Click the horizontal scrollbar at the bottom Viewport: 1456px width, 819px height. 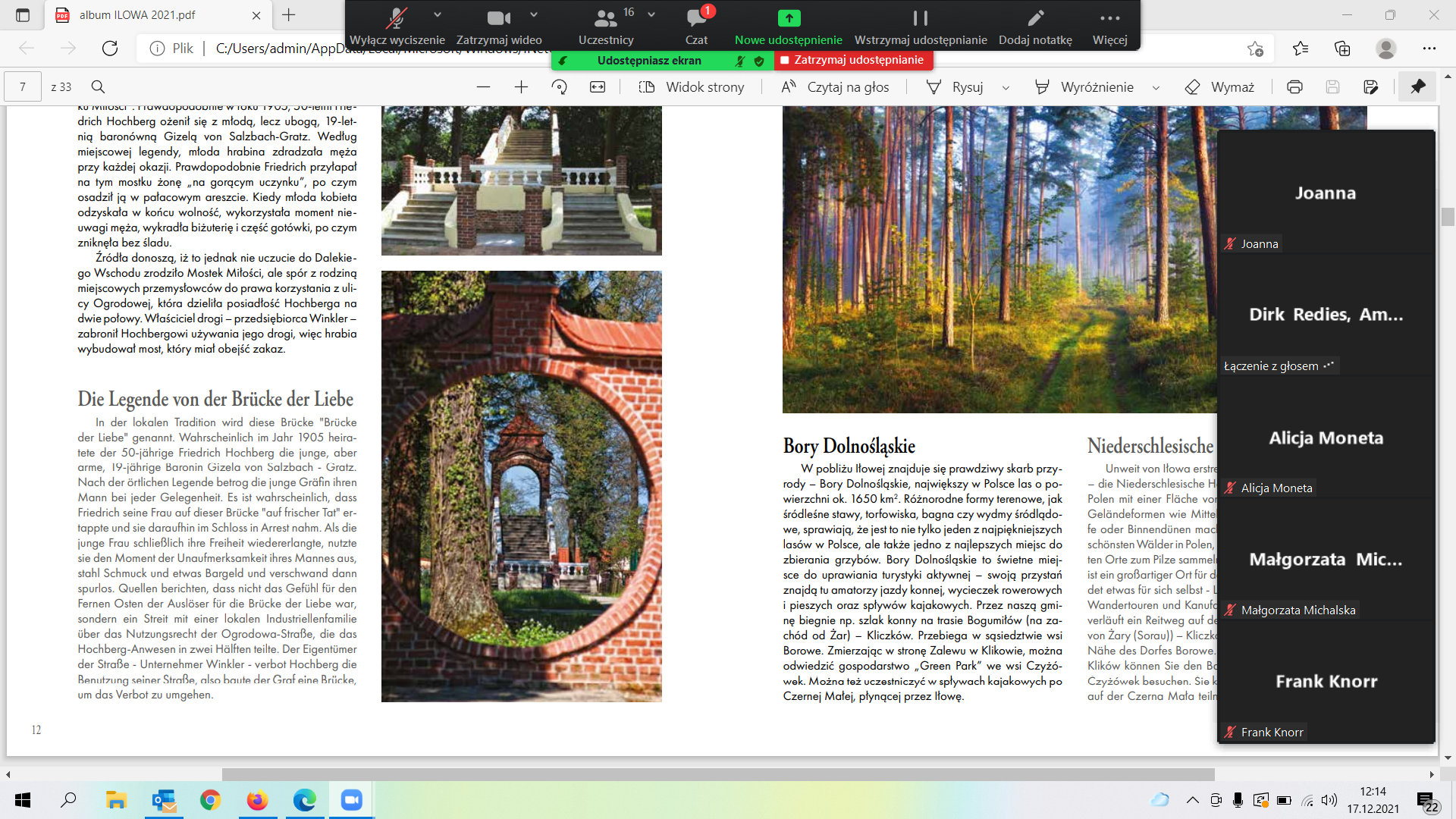[717, 774]
